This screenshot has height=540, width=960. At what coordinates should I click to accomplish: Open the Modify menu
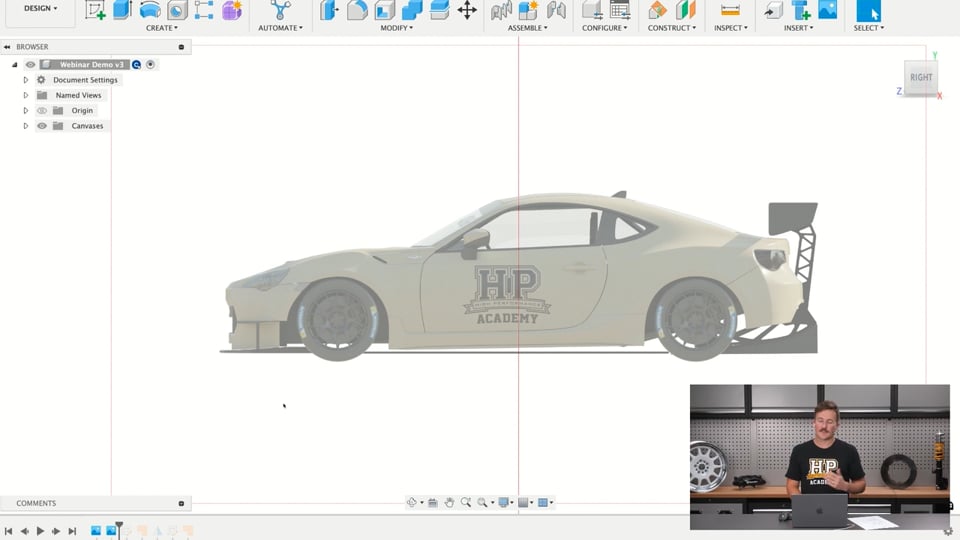point(397,28)
